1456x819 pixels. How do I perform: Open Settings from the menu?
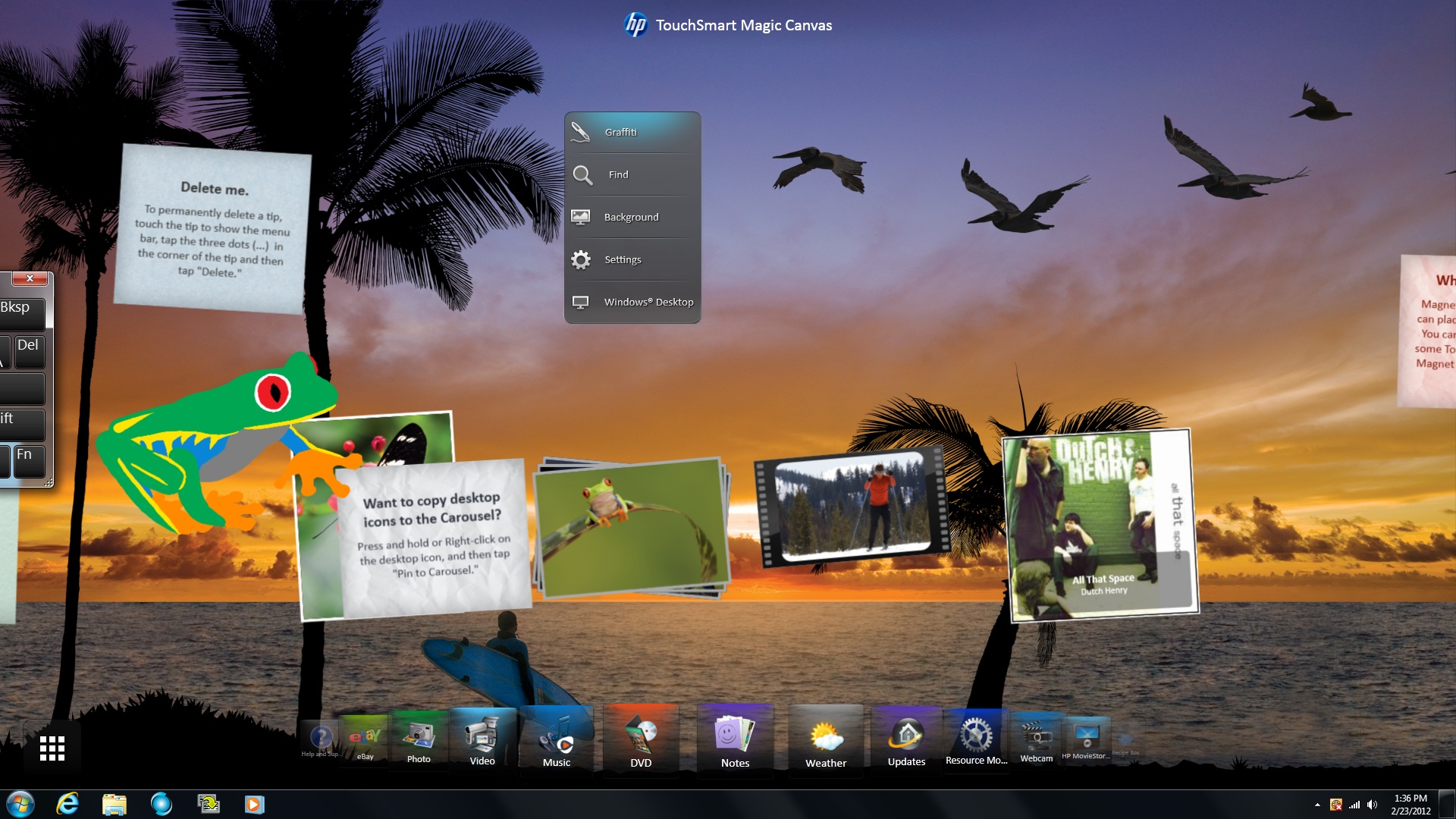[x=632, y=259]
